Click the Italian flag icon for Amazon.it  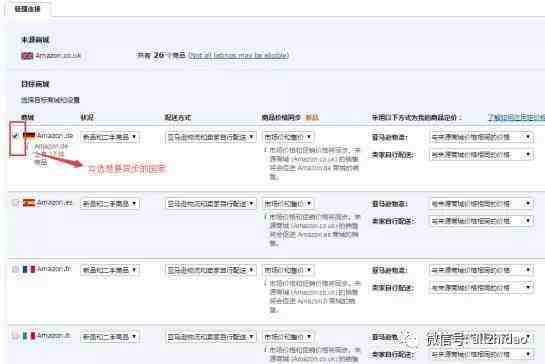(x=29, y=336)
